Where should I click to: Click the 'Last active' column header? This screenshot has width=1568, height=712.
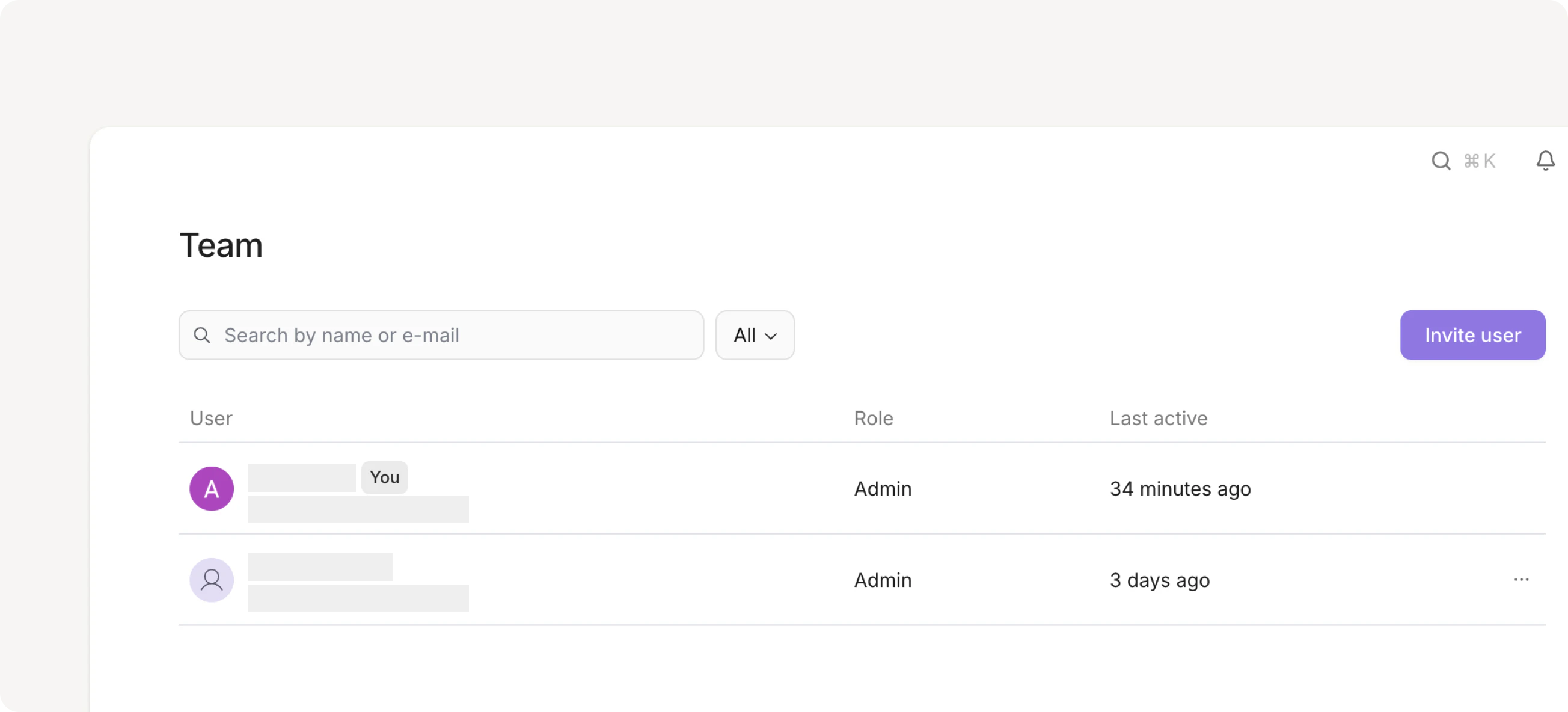click(x=1158, y=419)
